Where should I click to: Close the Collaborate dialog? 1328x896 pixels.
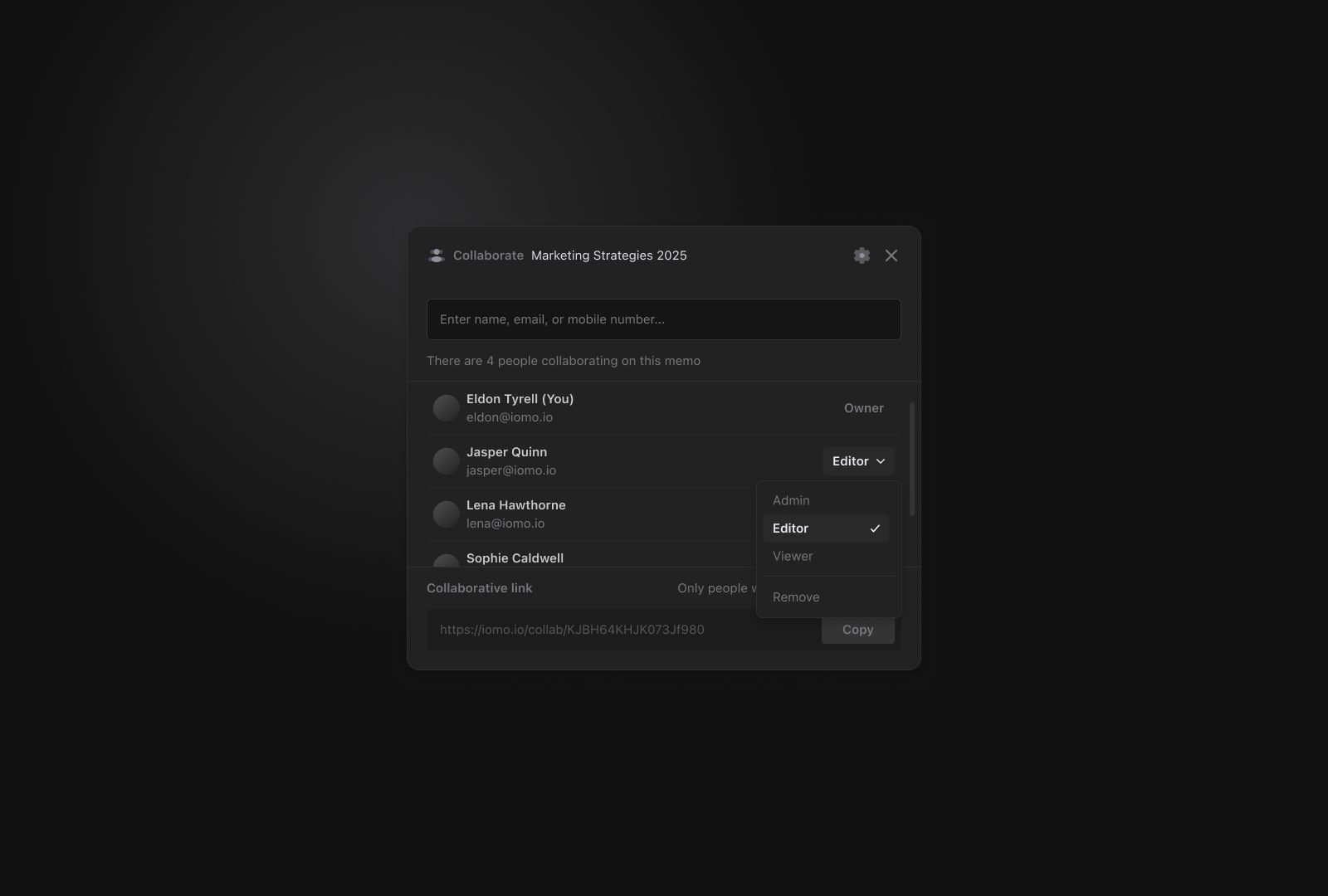(x=891, y=256)
